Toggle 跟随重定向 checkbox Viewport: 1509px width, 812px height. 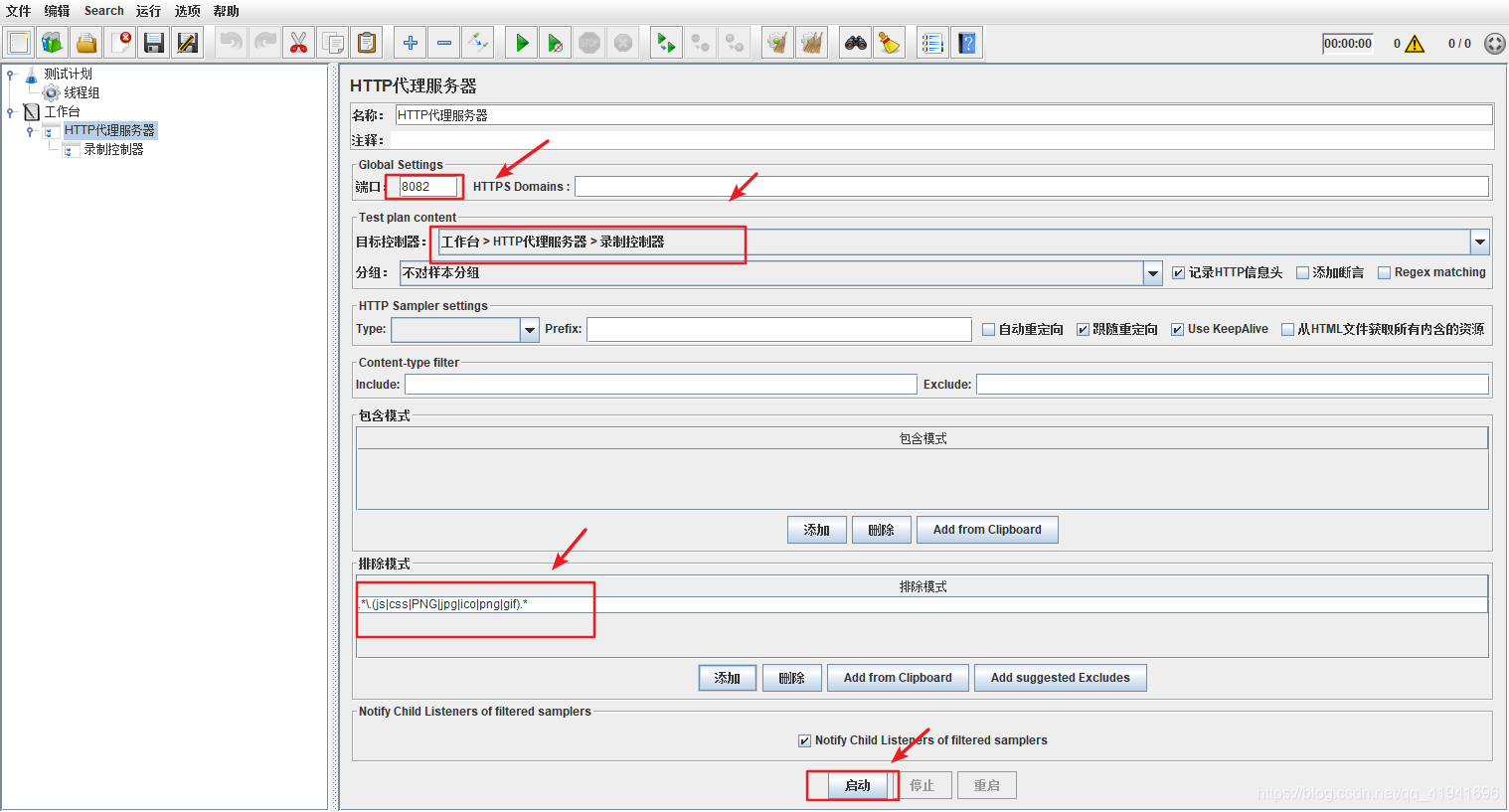tap(1083, 330)
